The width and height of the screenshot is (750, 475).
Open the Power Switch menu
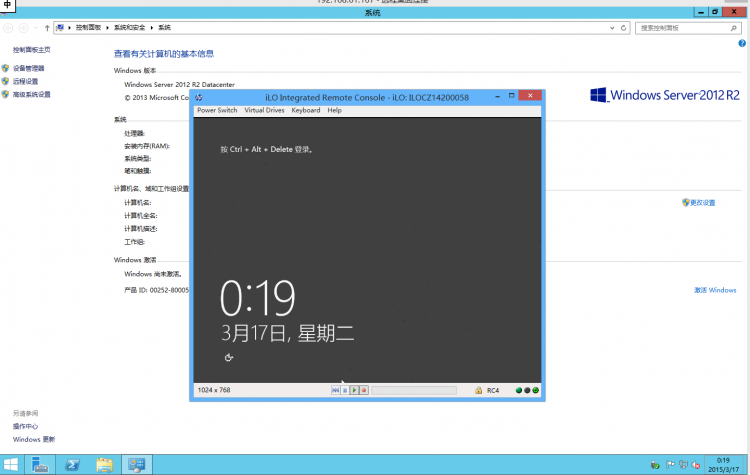(x=217, y=110)
